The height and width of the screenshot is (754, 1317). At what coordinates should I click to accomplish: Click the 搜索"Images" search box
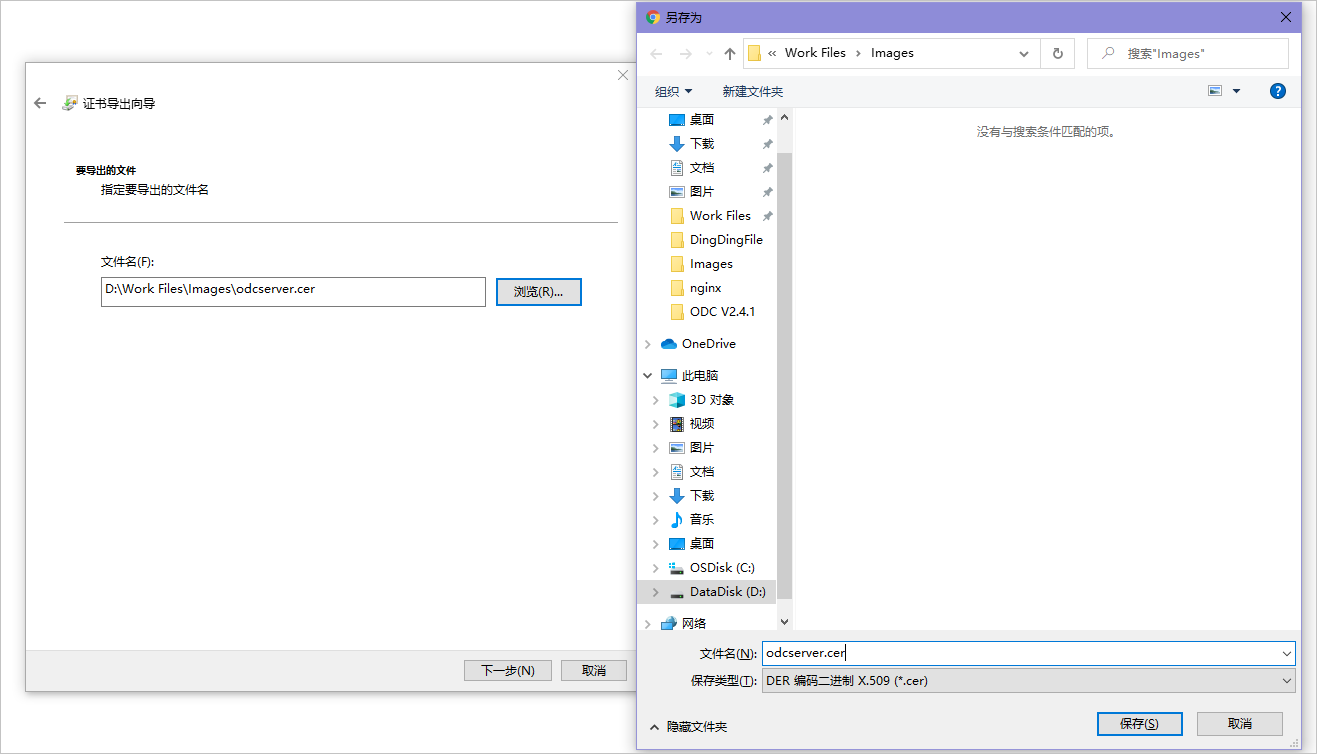tap(1188, 53)
